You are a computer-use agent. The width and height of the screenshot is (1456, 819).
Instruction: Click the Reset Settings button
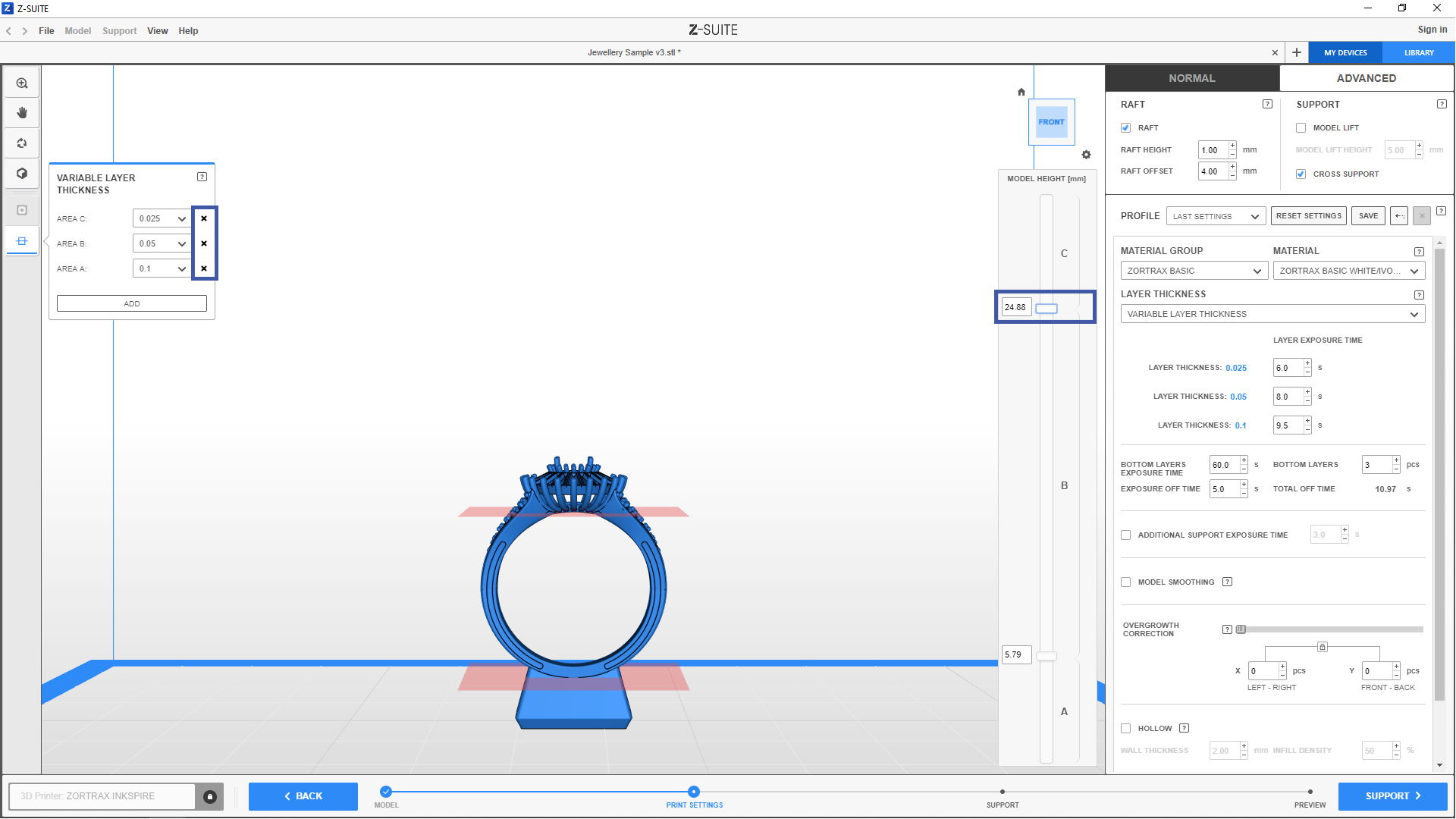tap(1308, 216)
